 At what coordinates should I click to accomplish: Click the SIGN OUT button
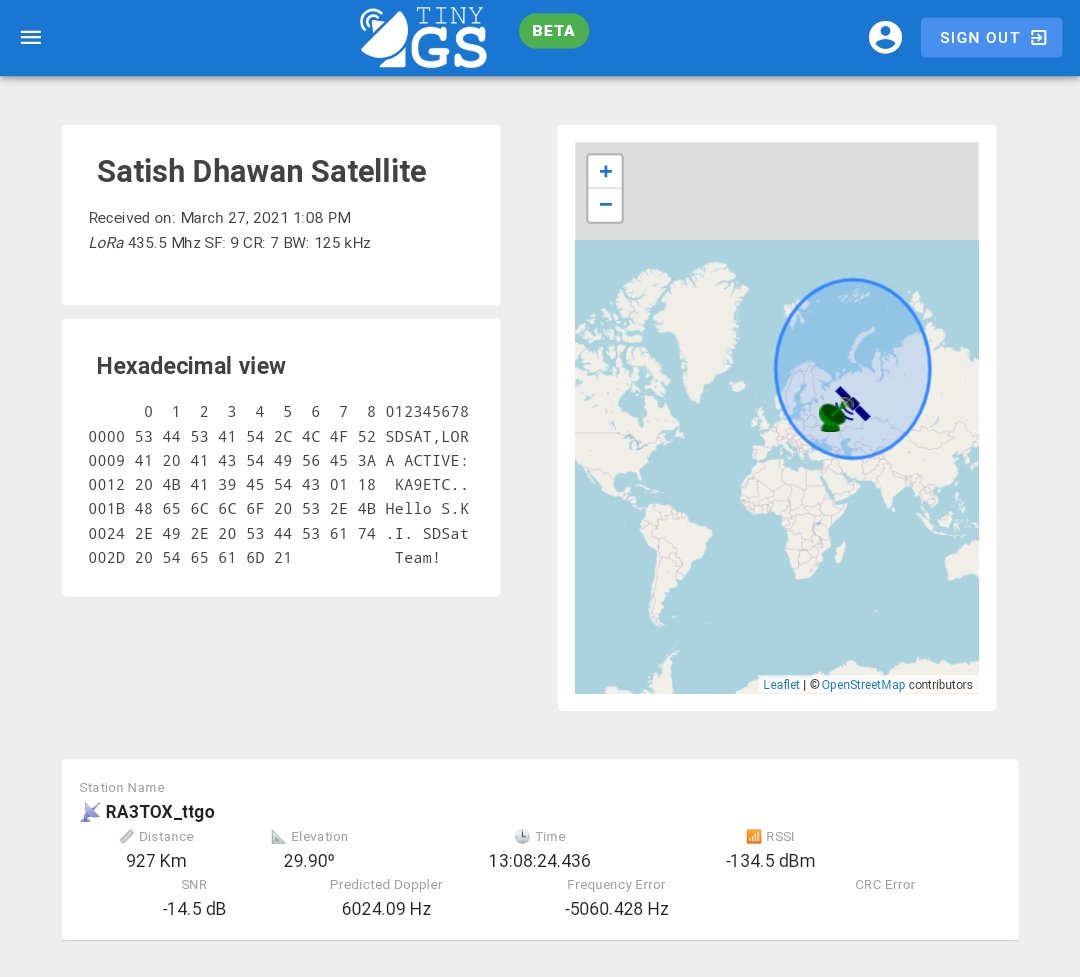[x=991, y=37]
